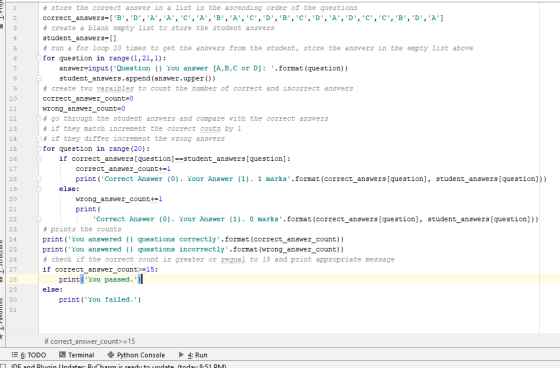Switch to the Python Console tab
560x368 pixels.
(x=136, y=355)
